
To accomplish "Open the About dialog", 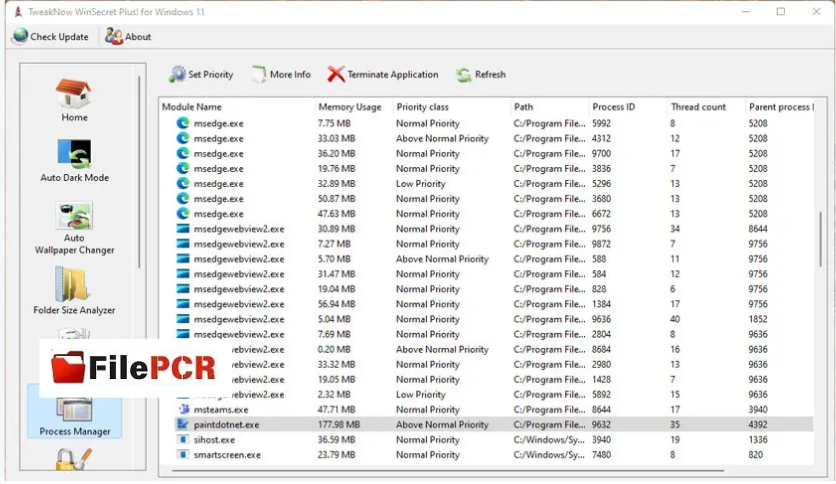I will click(x=128, y=37).
